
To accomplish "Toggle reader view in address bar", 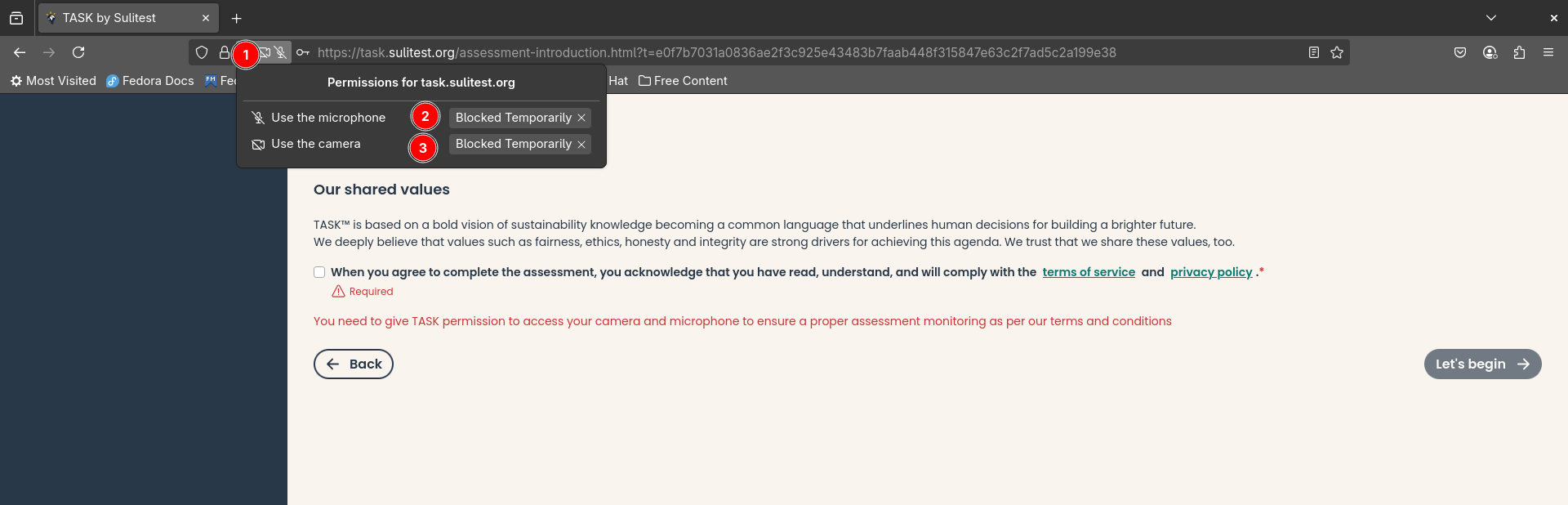I will pos(1314,52).
